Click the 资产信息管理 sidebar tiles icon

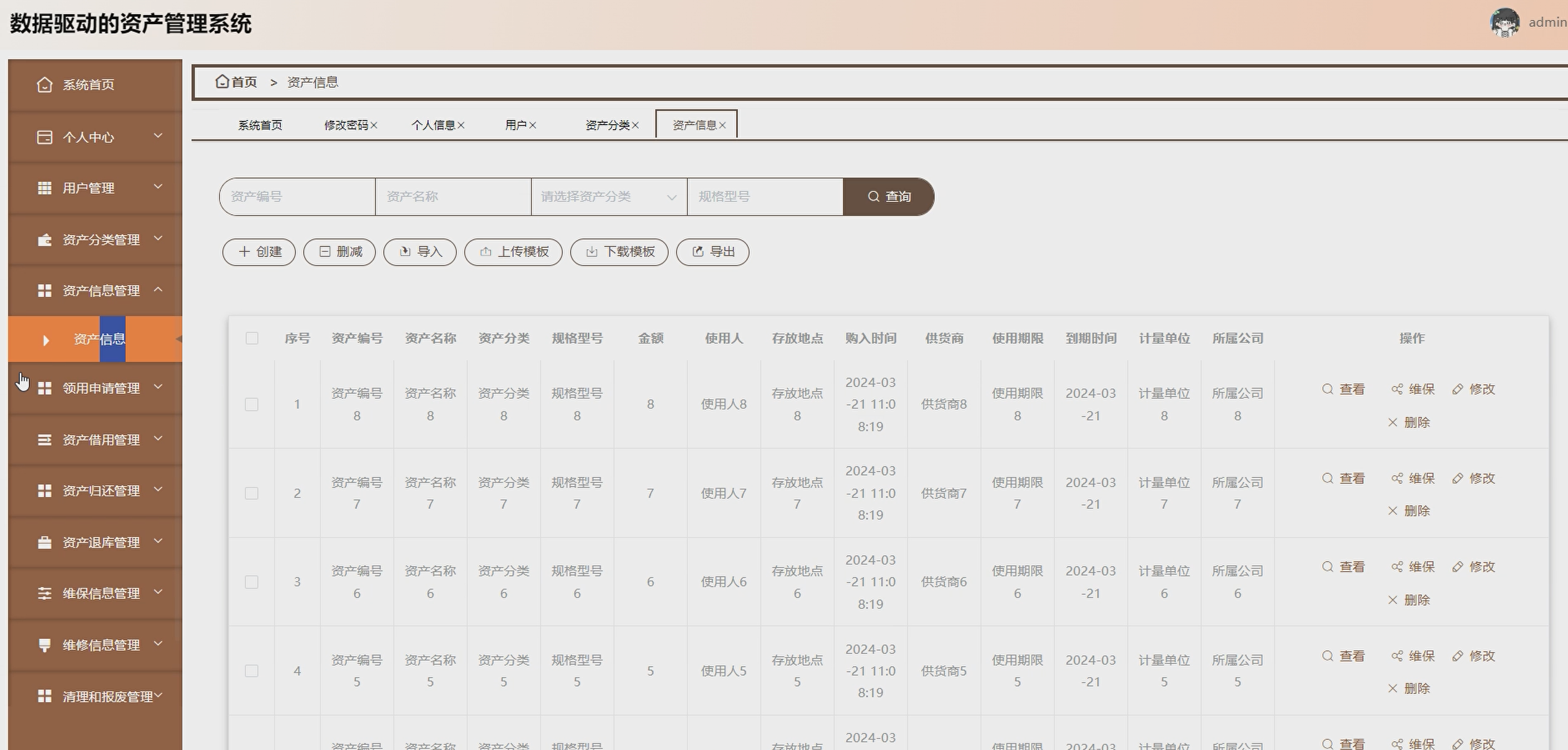coord(44,291)
